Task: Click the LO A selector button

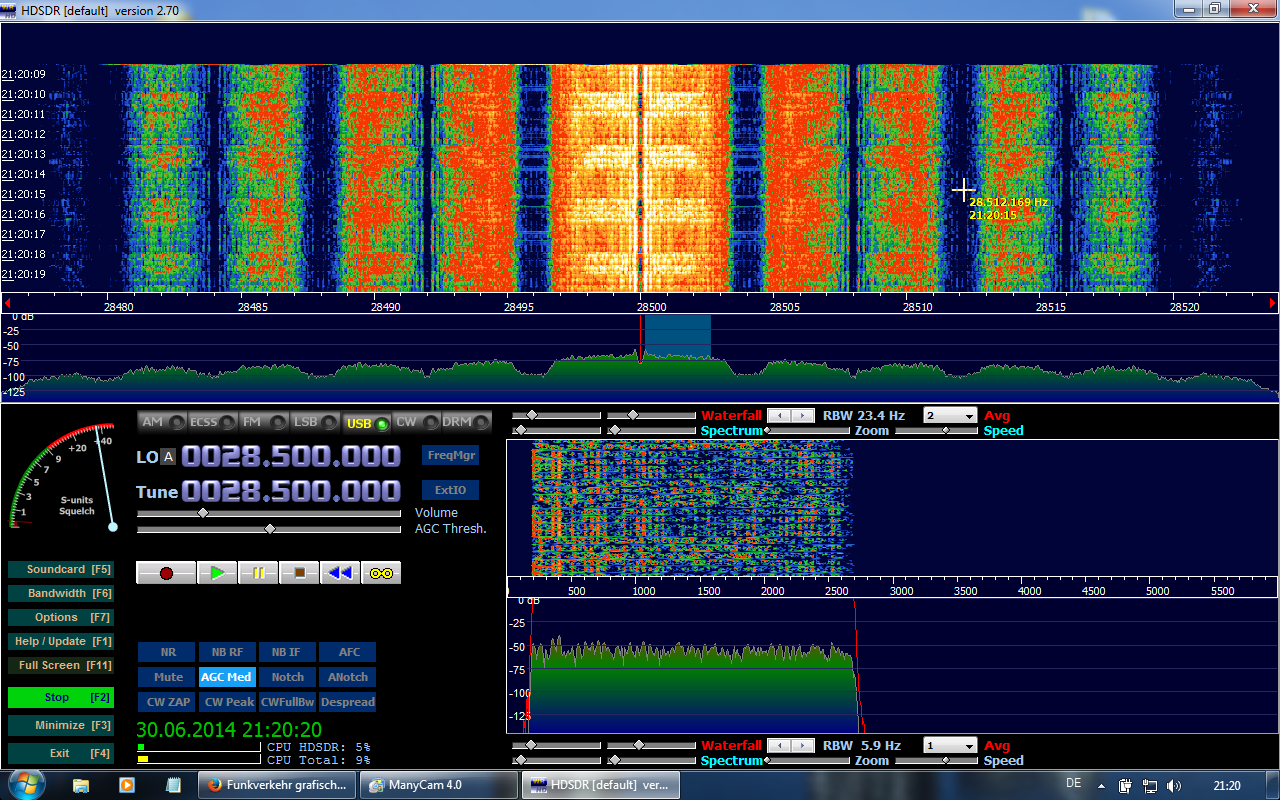Action: 169,457
